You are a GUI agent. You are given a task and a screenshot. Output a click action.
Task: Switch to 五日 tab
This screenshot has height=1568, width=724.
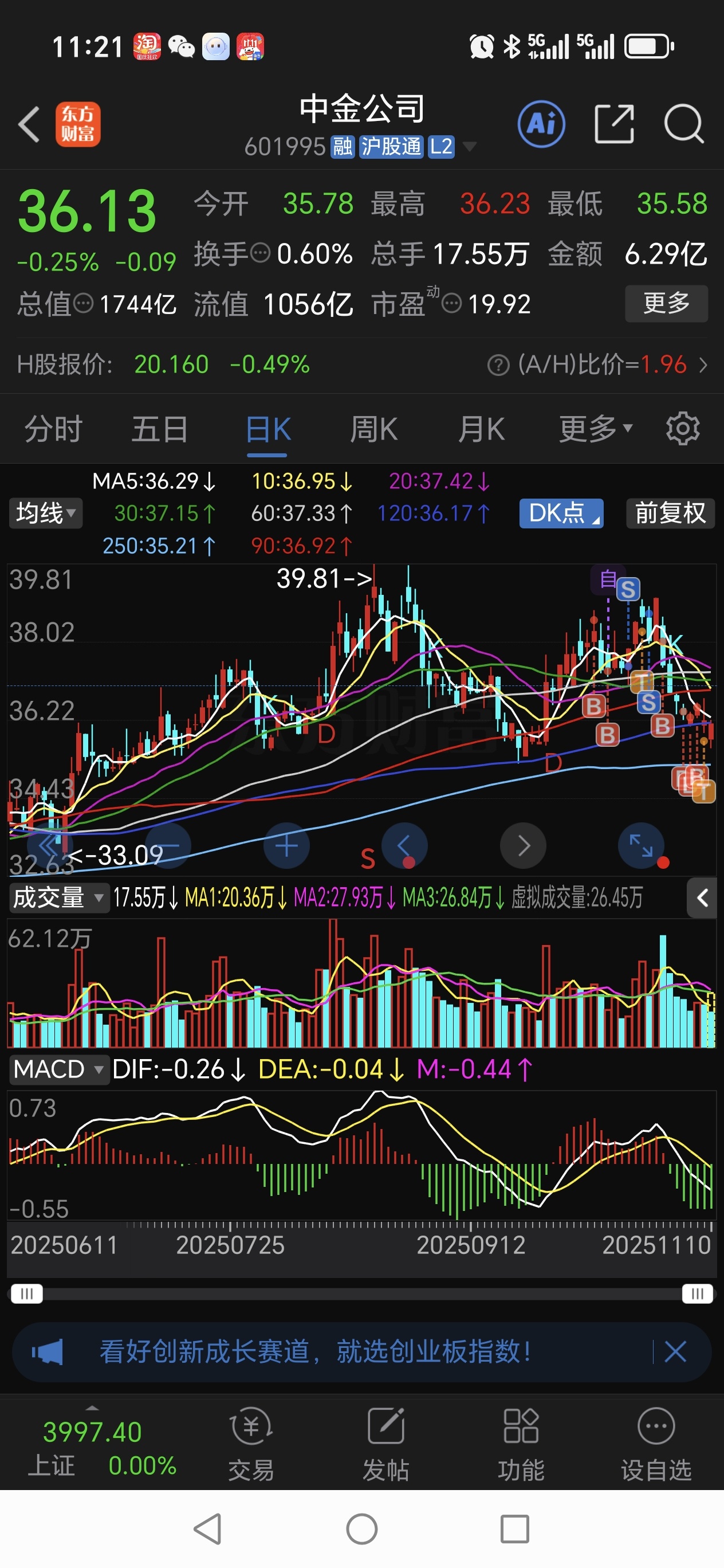160,429
